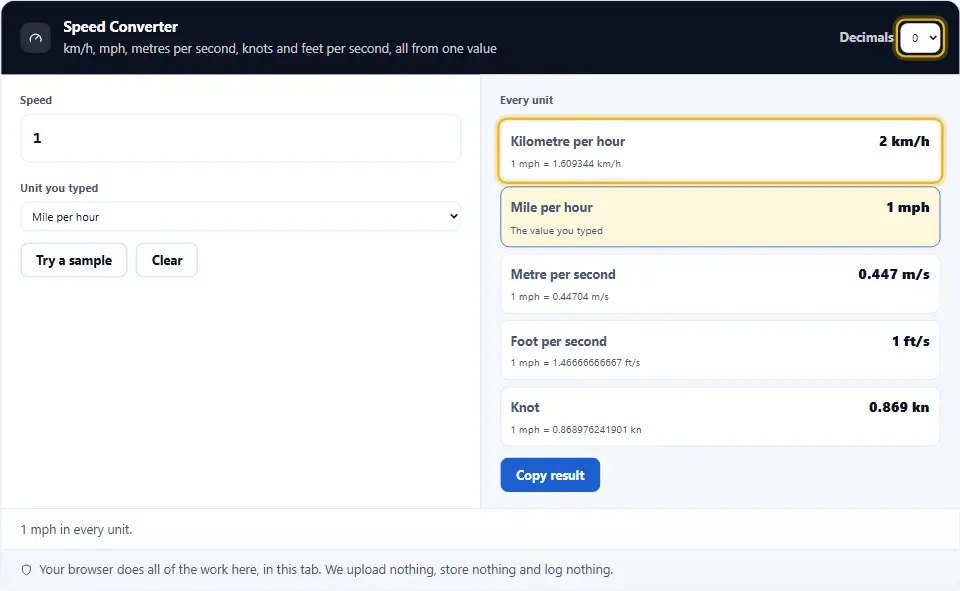Click the shield privacy icon in footer
The height and width of the screenshot is (591, 960).
coord(26,570)
